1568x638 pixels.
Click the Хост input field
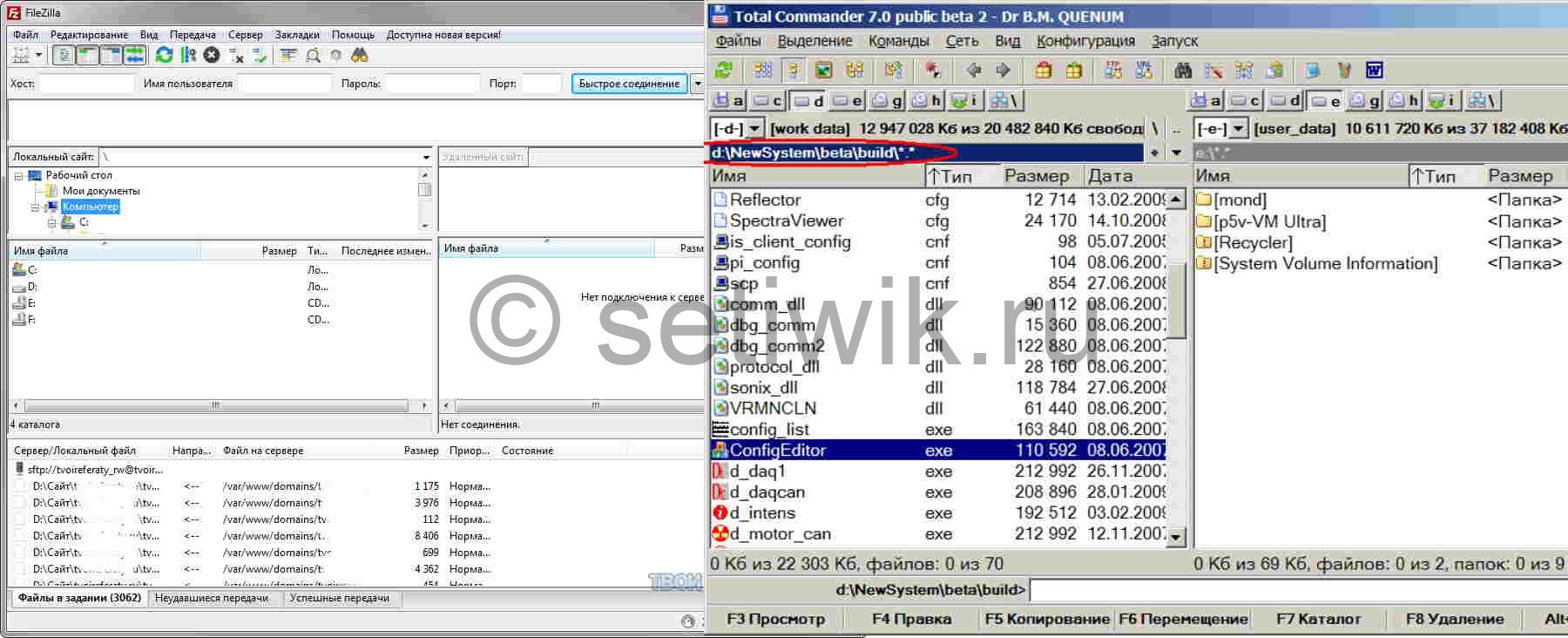86,84
